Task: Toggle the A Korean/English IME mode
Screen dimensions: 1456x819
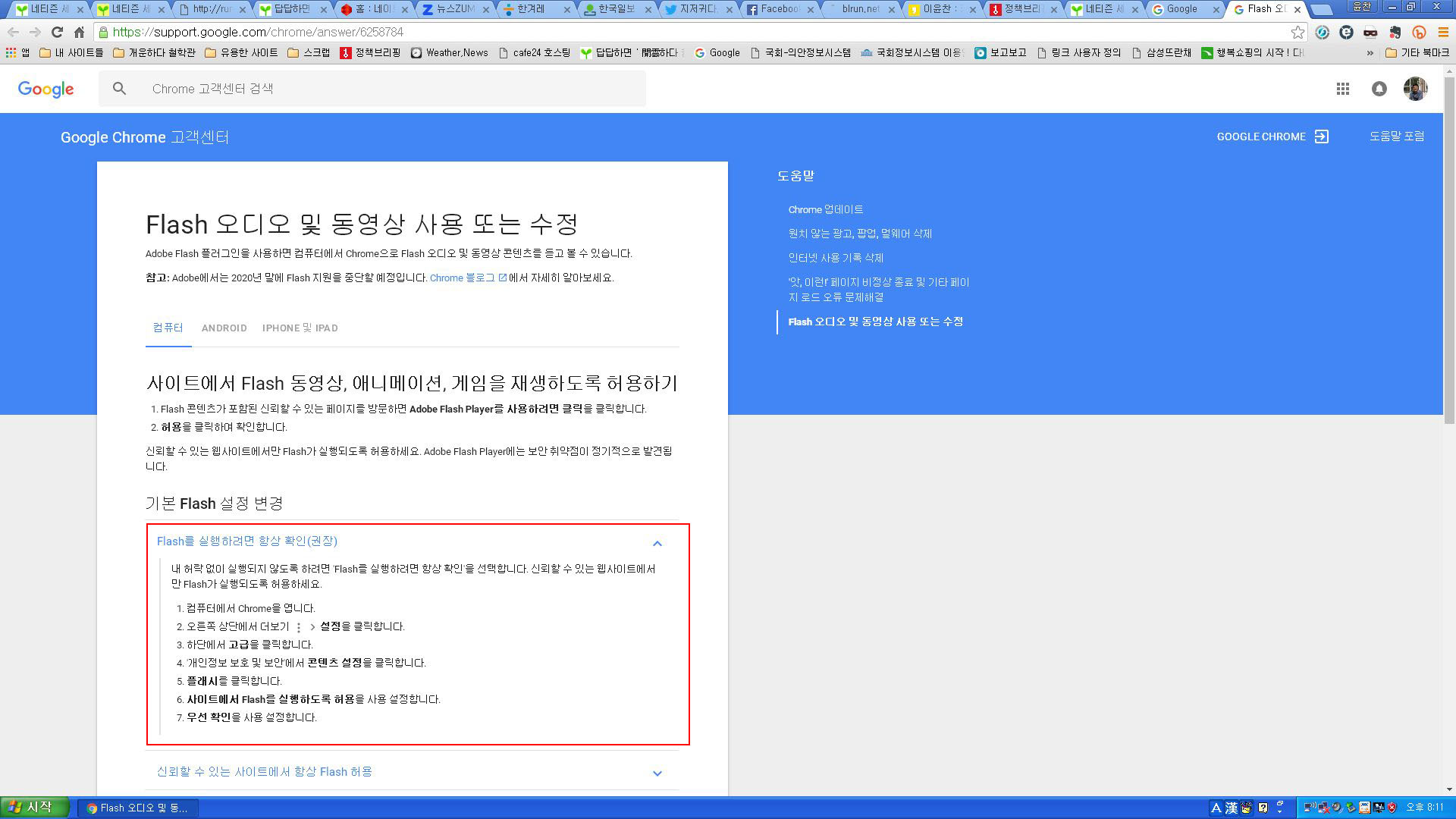Action: point(1216,808)
